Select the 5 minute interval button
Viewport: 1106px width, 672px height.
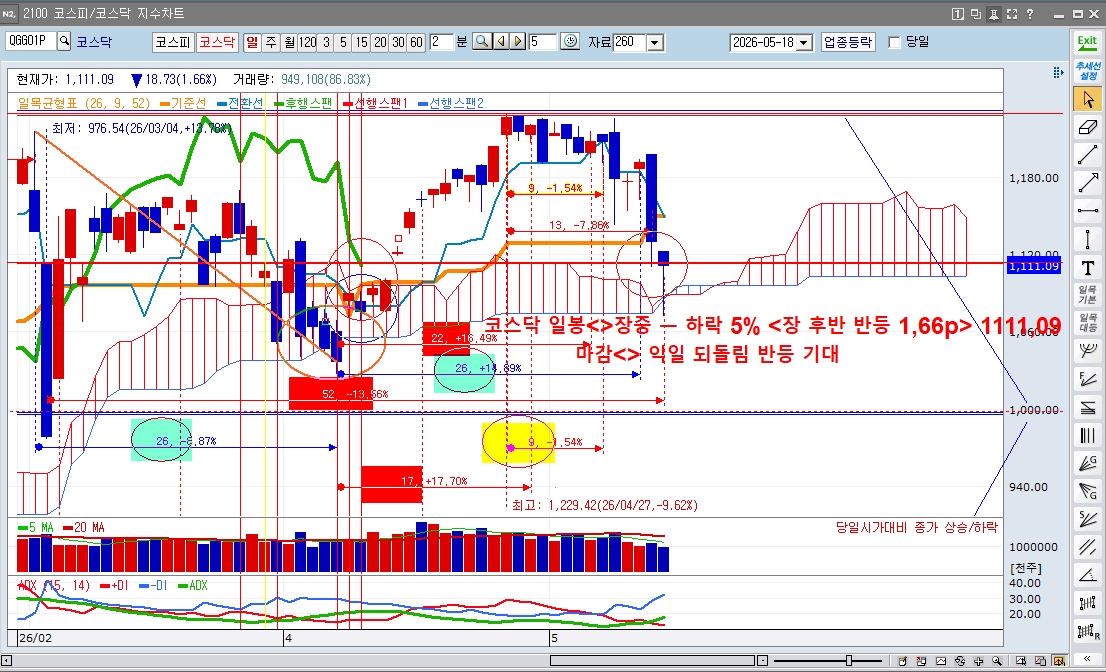(x=344, y=42)
